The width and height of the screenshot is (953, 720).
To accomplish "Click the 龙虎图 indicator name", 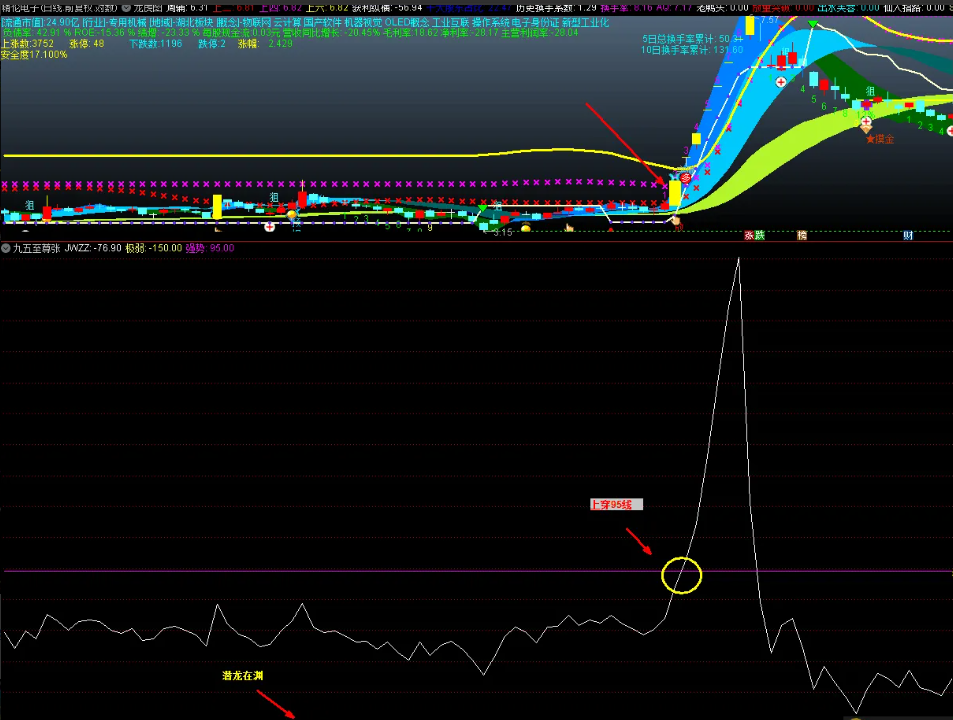I will (147, 7).
